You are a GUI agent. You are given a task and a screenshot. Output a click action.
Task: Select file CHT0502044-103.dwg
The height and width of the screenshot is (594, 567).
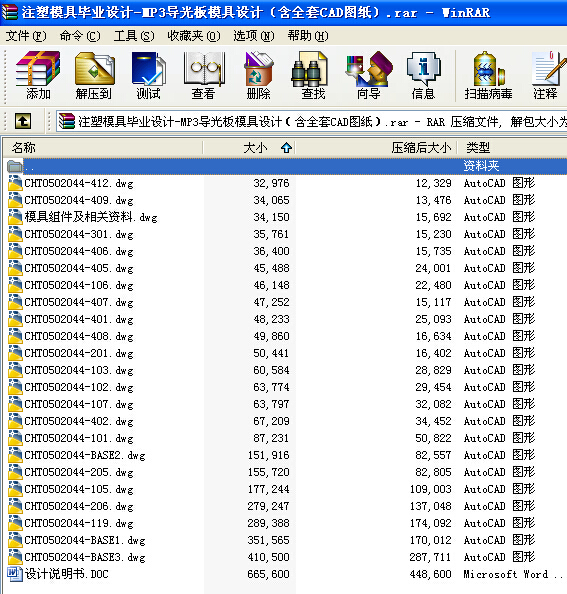pyautogui.click(x=79, y=370)
